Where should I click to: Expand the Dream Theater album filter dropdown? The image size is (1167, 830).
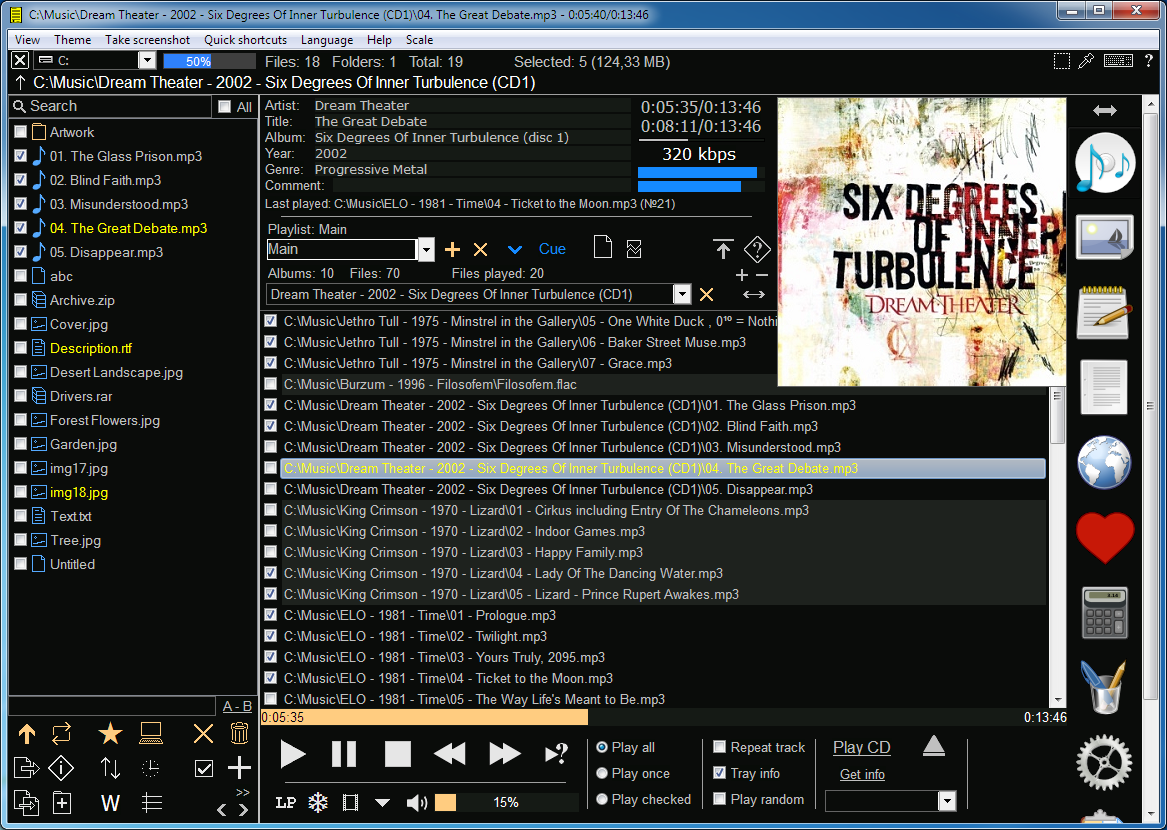point(682,294)
